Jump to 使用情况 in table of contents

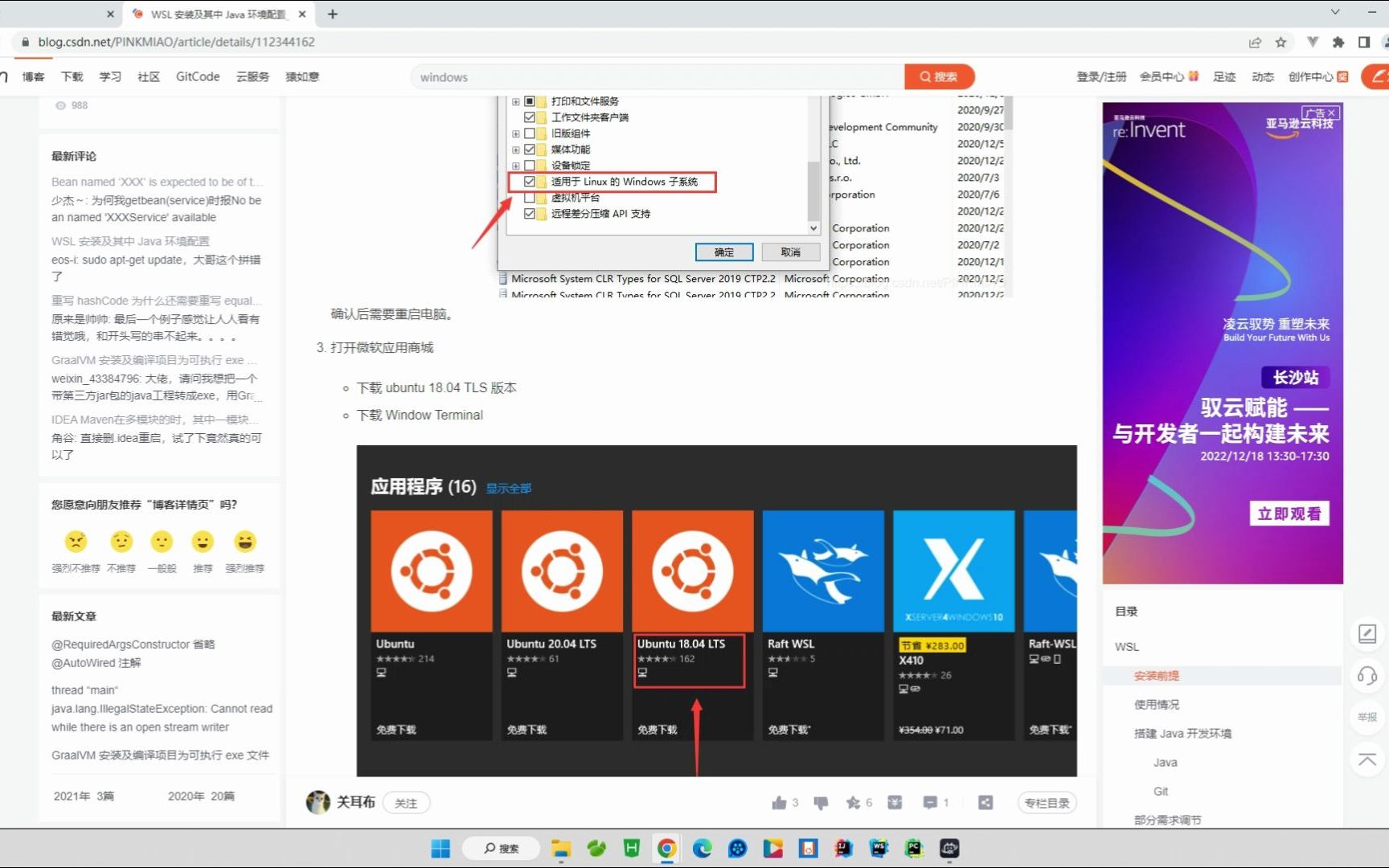coord(1156,704)
